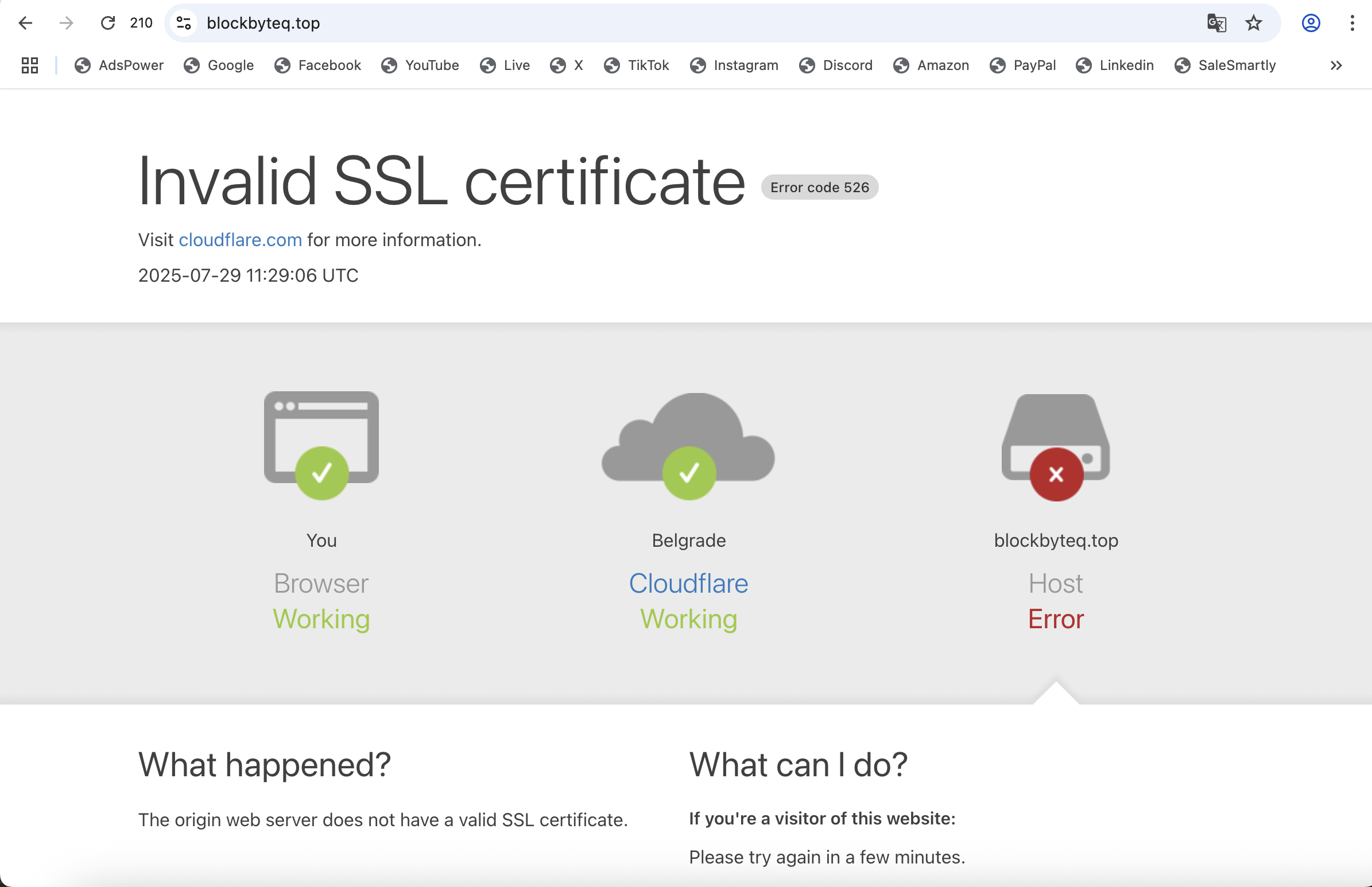Open the AdsPower bookmark
This screenshot has height=887, width=1372.
tap(119, 65)
